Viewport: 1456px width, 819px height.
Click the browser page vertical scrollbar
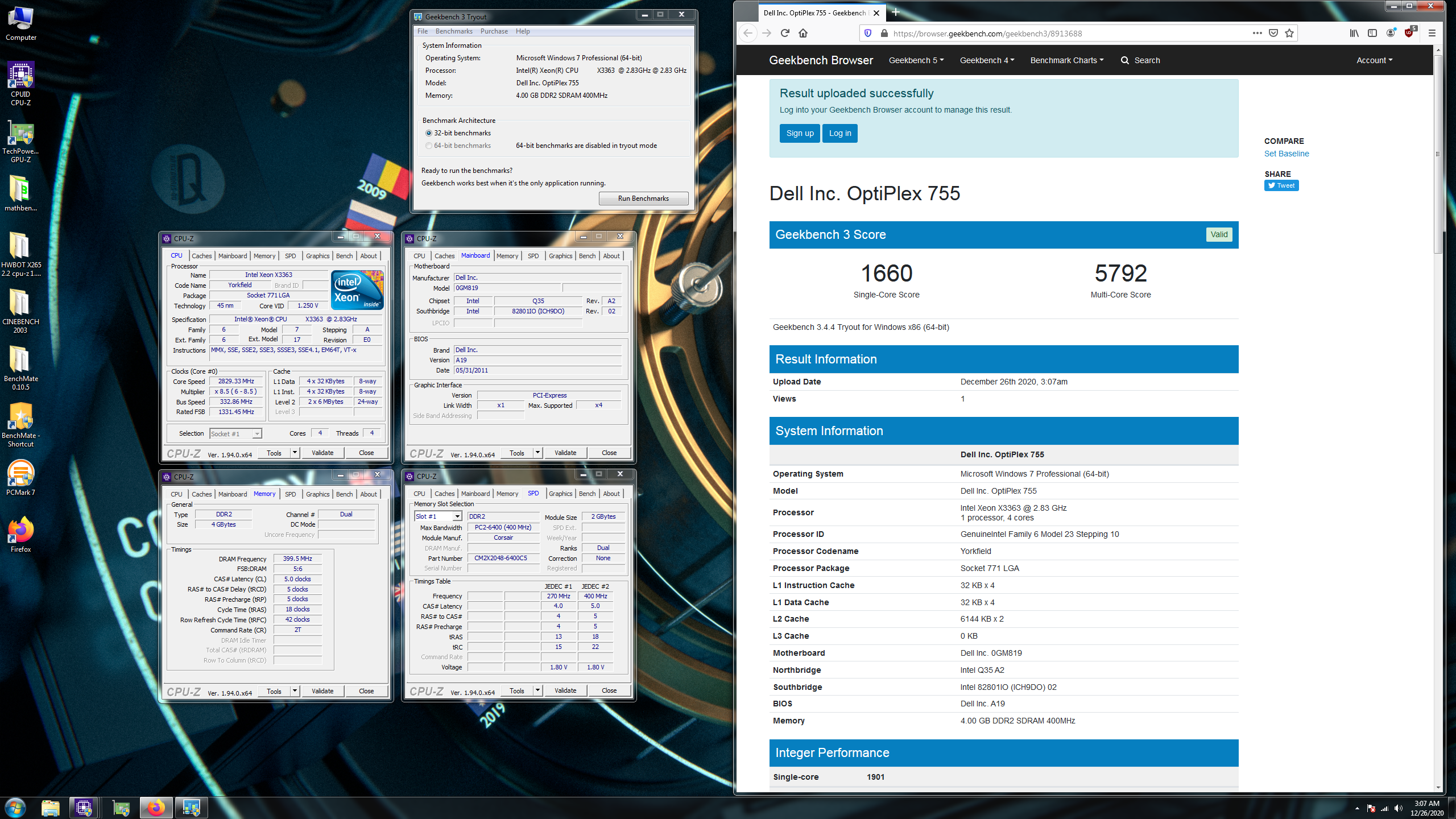(1438, 154)
